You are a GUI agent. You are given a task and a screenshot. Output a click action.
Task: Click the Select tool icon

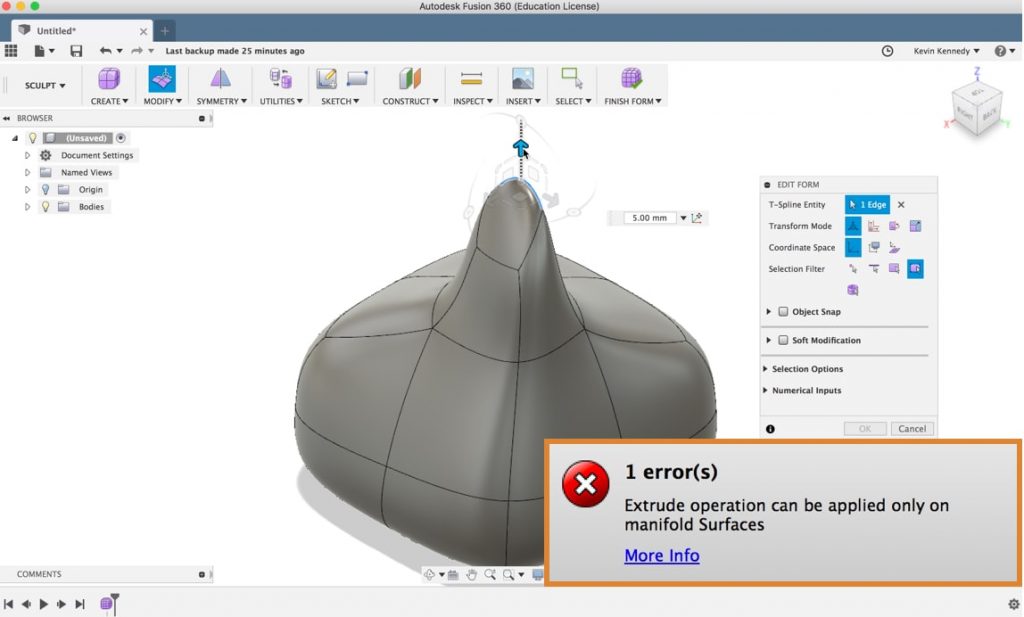(572, 79)
